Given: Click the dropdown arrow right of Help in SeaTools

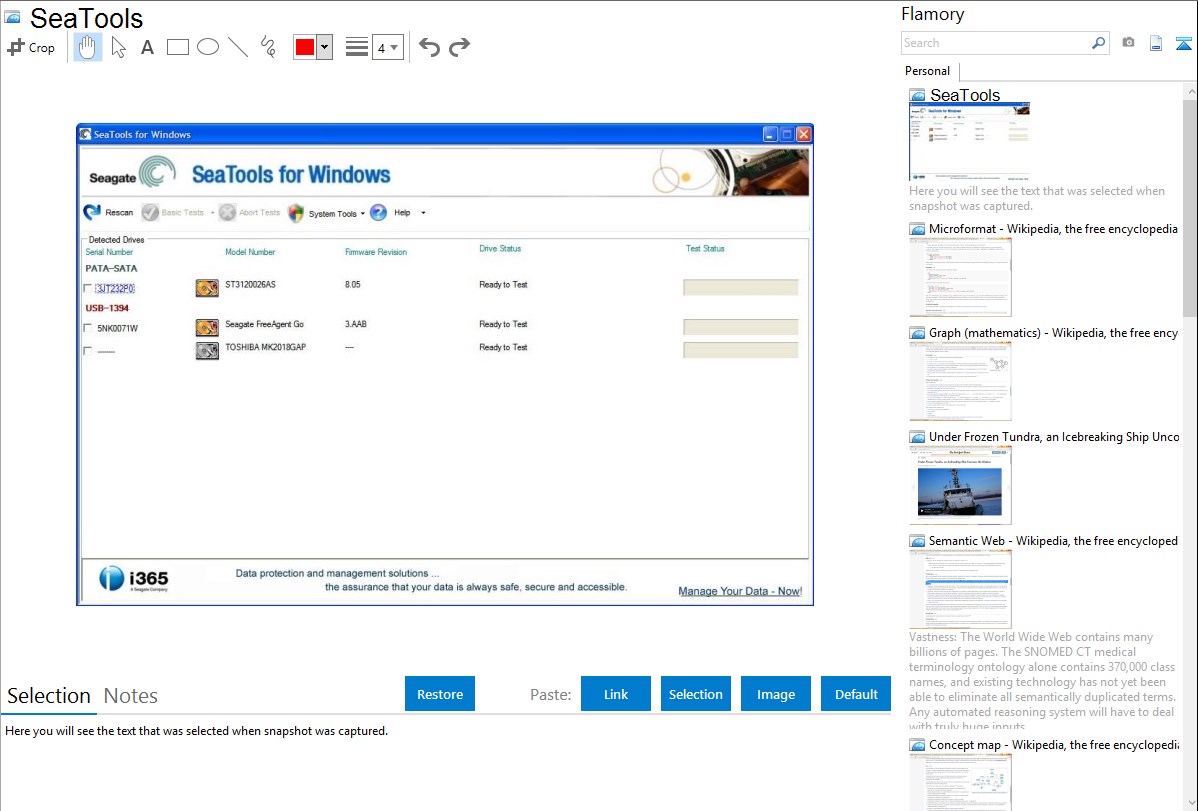Looking at the screenshot, I should click(x=423, y=212).
